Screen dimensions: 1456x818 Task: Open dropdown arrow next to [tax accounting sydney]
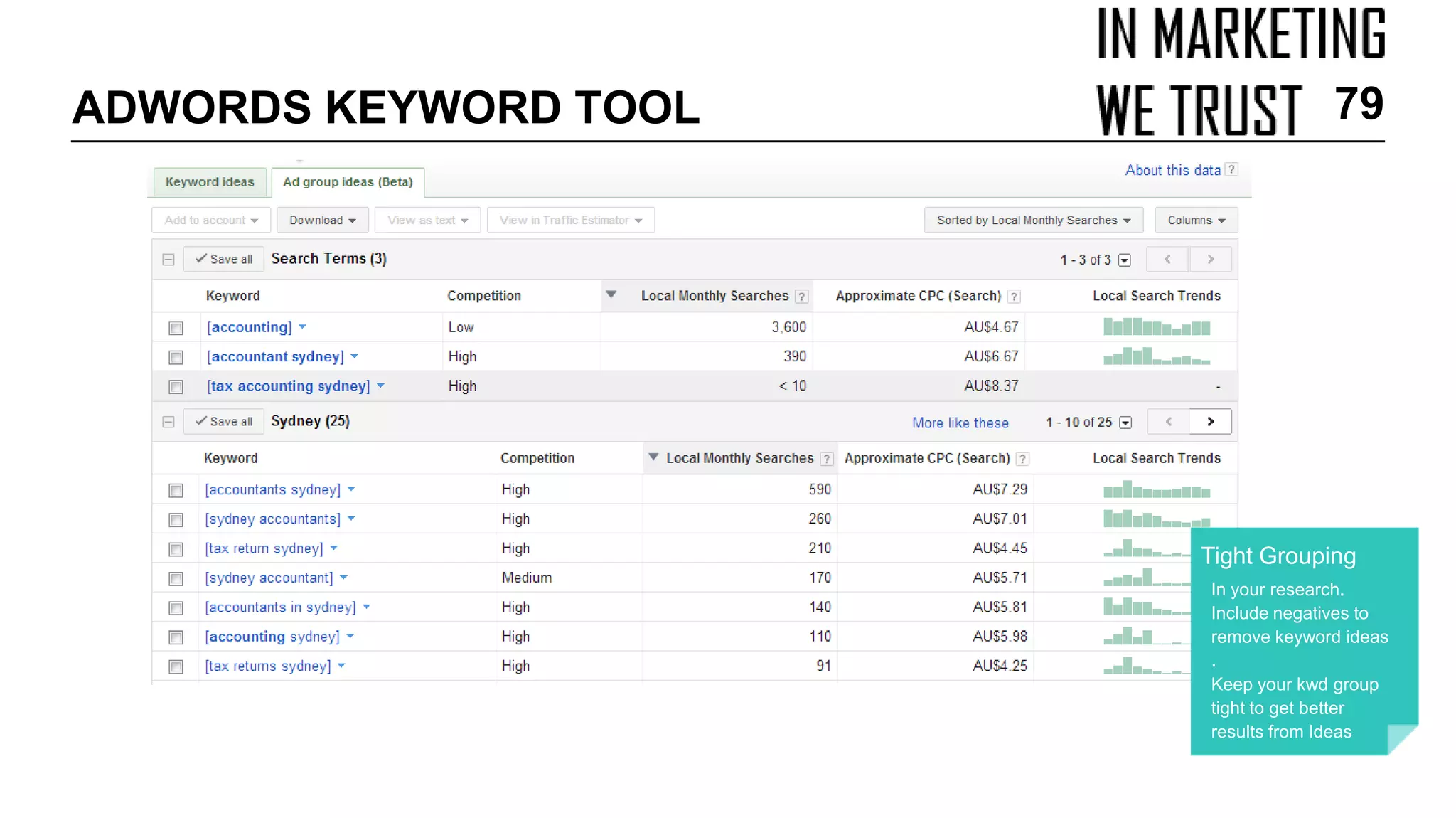pyautogui.click(x=380, y=386)
